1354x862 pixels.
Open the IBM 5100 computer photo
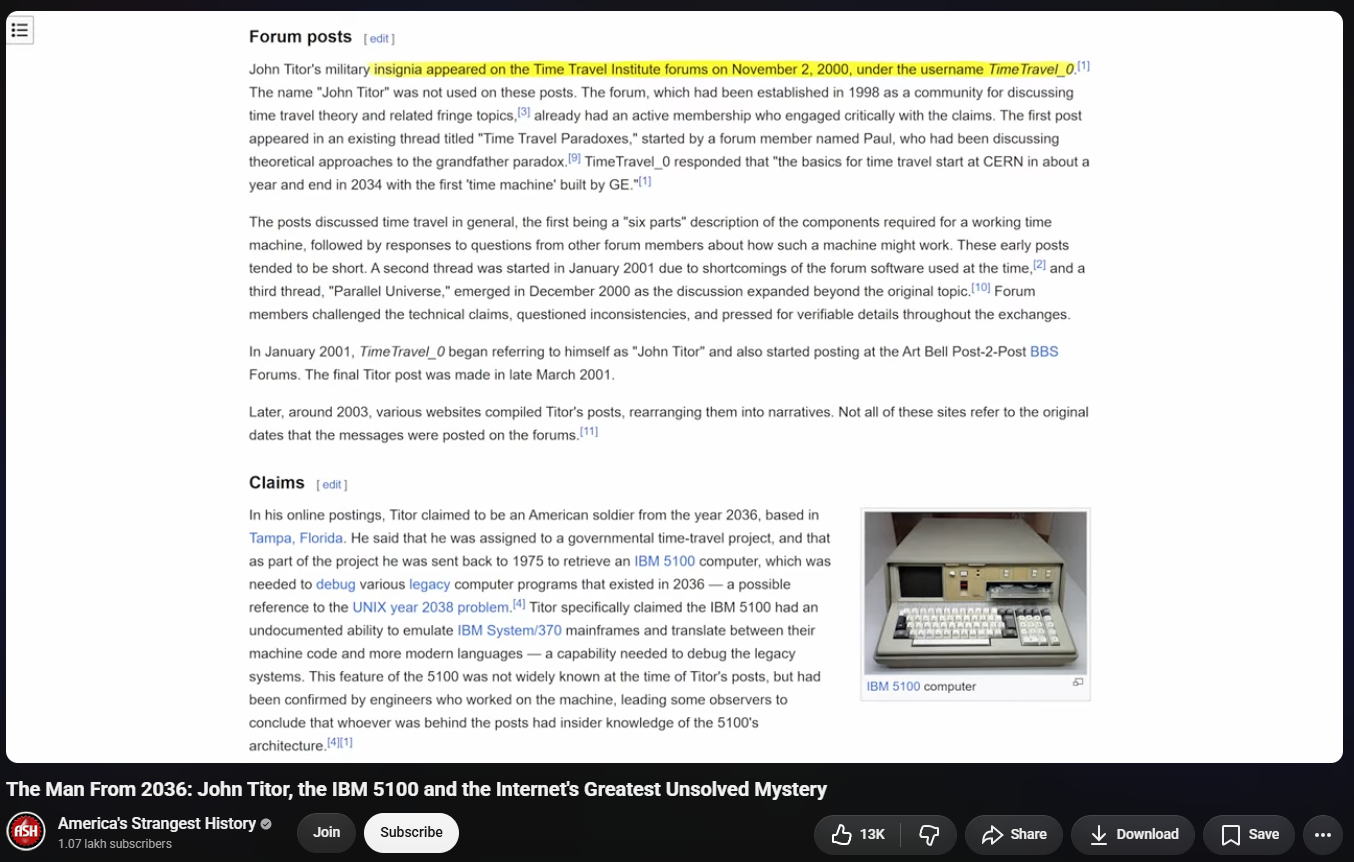[x=975, y=592]
